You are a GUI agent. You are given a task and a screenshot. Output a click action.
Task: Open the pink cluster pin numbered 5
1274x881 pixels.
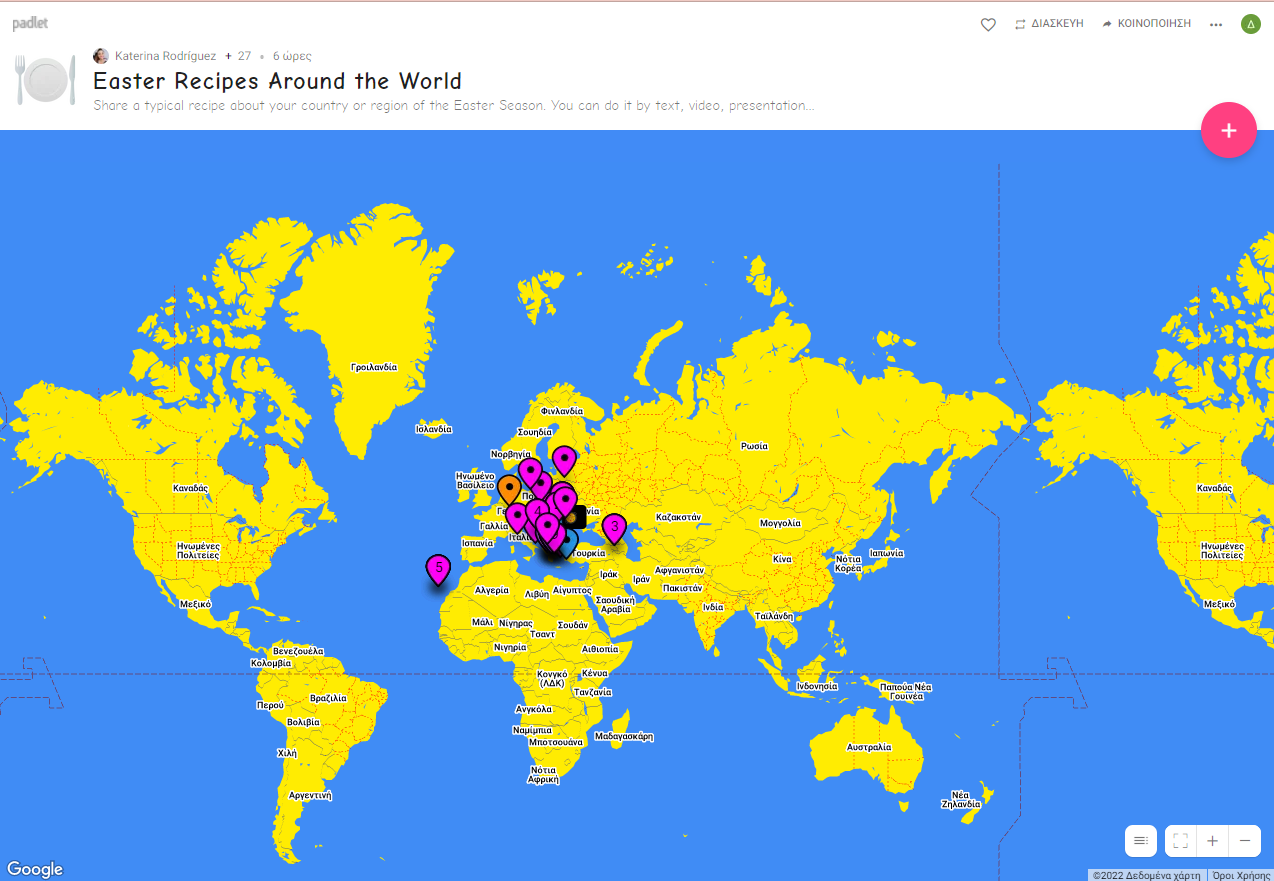438,568
